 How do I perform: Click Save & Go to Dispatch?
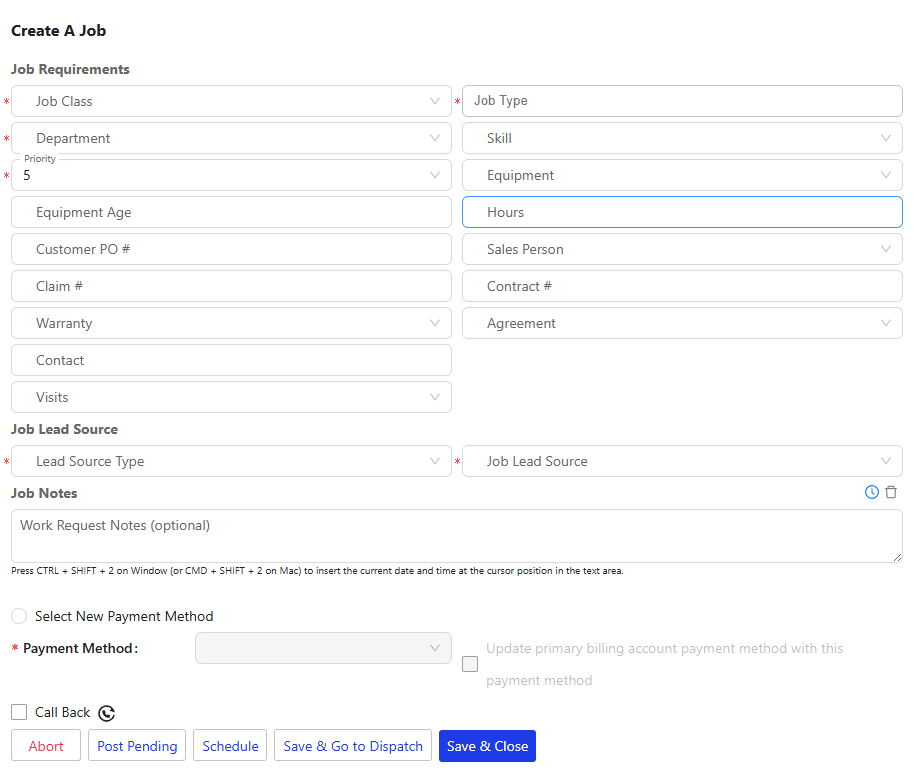353,746
